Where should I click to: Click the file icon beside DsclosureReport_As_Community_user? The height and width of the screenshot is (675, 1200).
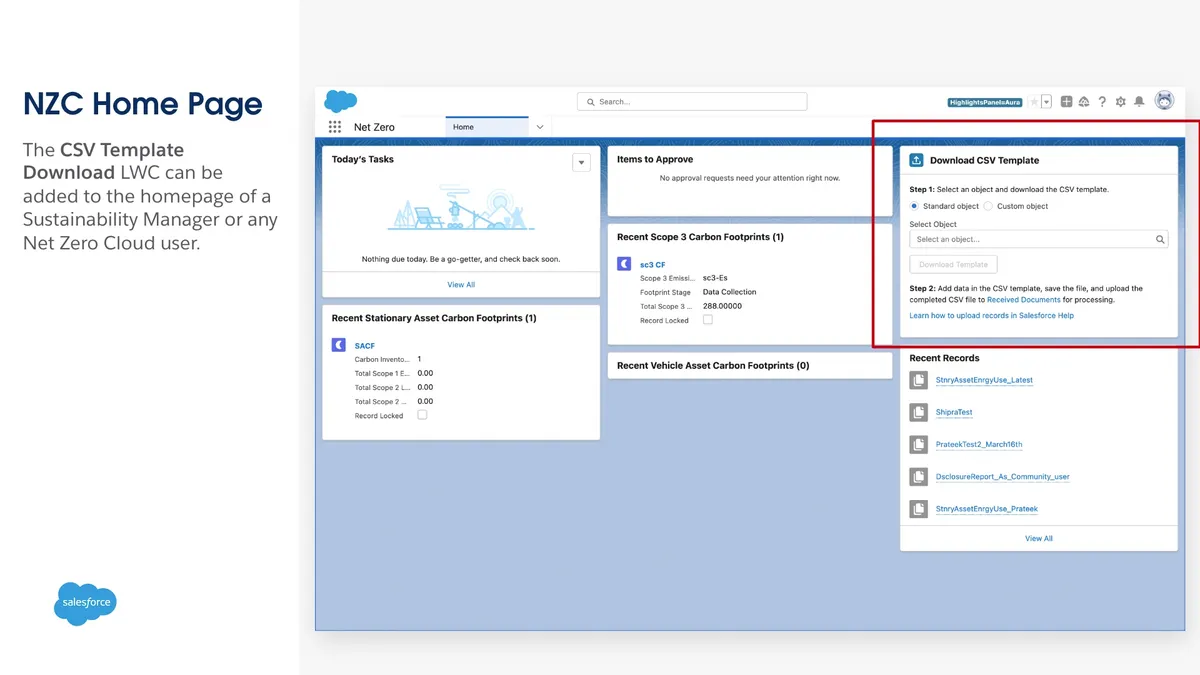tap(918, 477)
